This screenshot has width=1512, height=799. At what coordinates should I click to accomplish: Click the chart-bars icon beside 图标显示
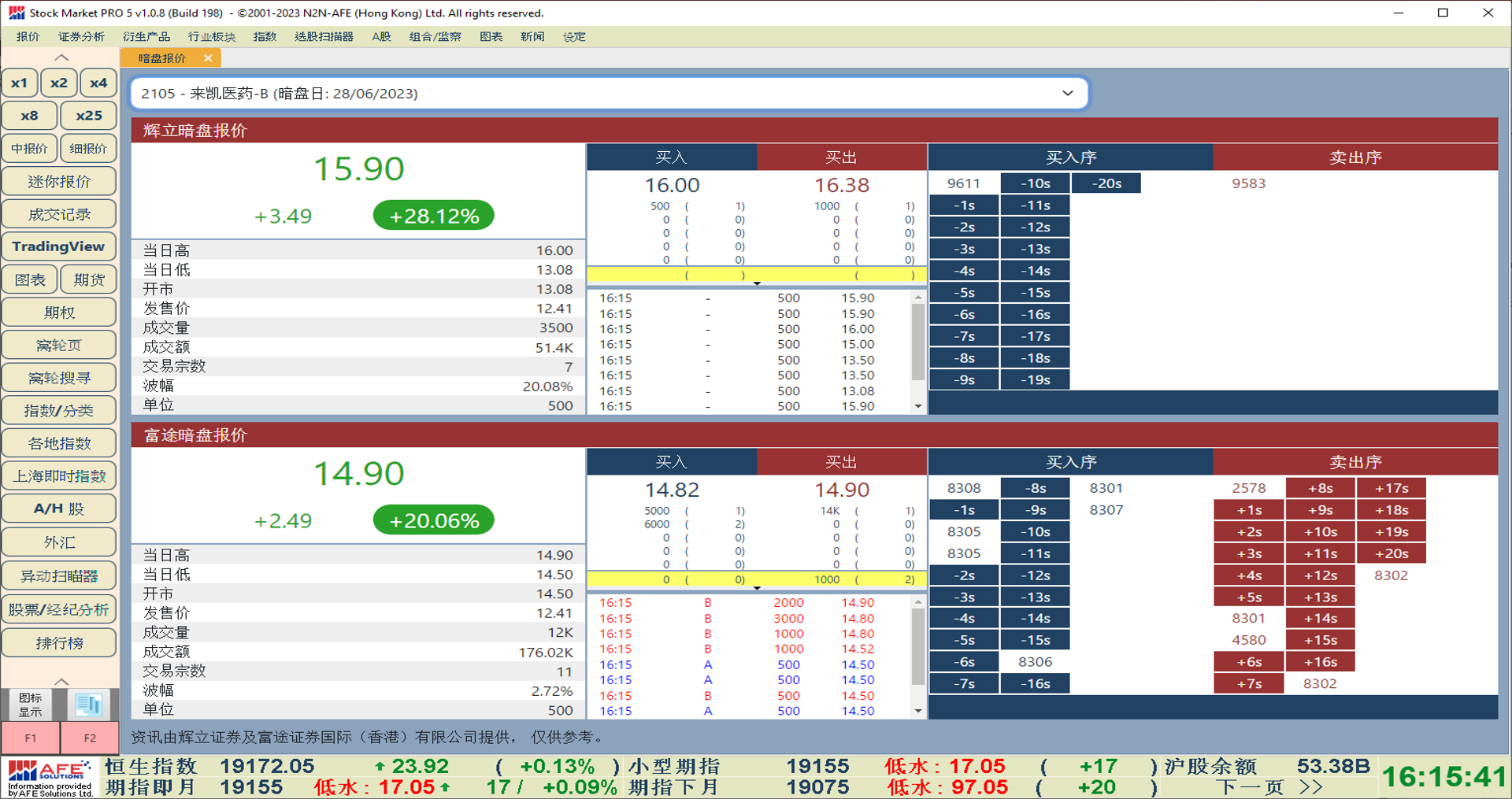click(x=88, y=705)
